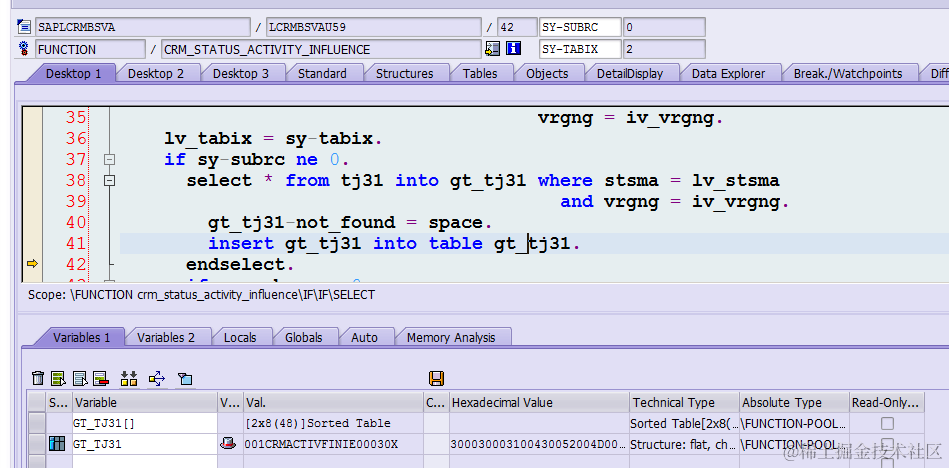Click the CRM_STATUS_ACTIVITY_INFLUENCE field
949x468 pixels.
coord(322,49)
